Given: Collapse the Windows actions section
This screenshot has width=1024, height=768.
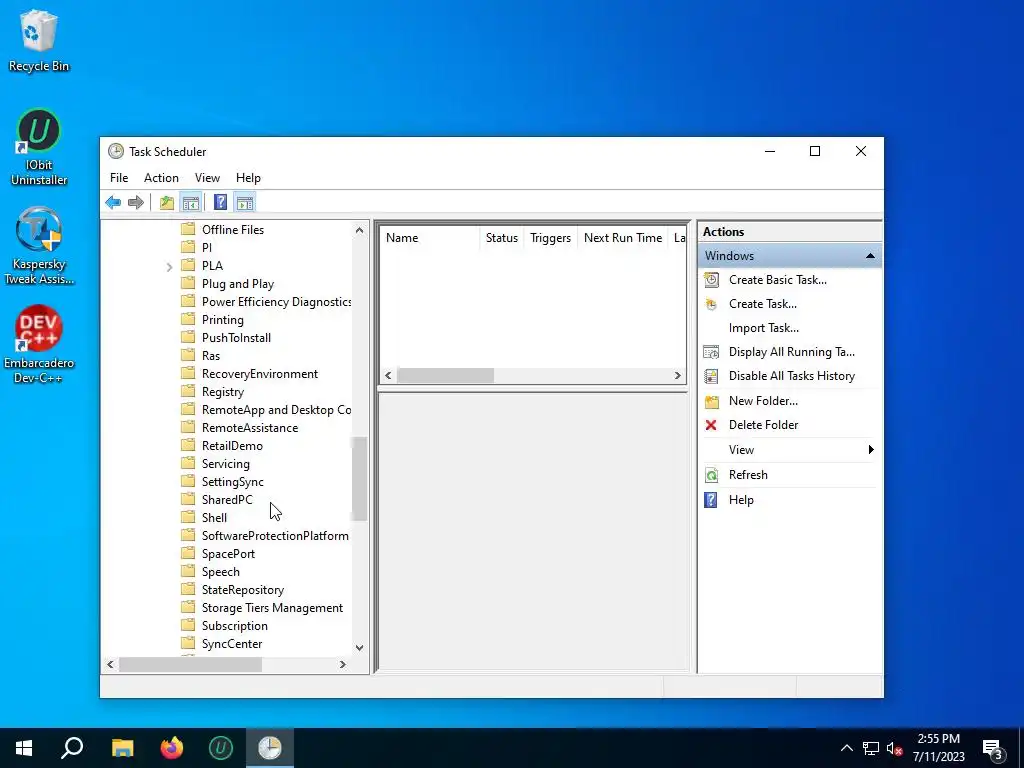Looking at the screenshot, I should coord(870,256).
